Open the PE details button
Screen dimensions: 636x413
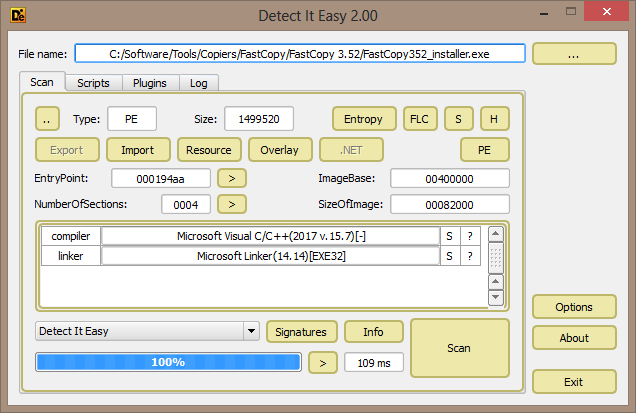[x=485, y=150]
